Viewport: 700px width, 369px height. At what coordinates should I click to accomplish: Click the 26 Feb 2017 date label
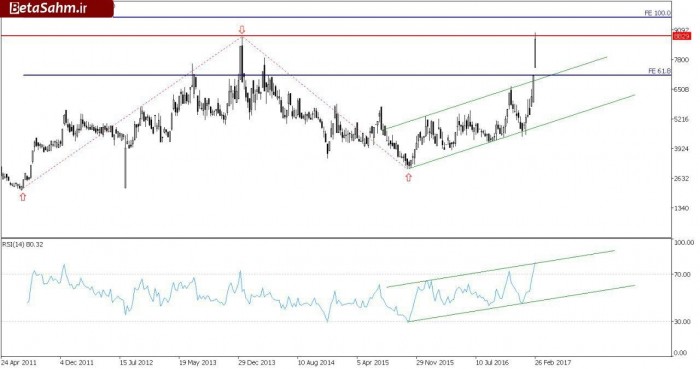pyautogui.click(x=553, y=363)
